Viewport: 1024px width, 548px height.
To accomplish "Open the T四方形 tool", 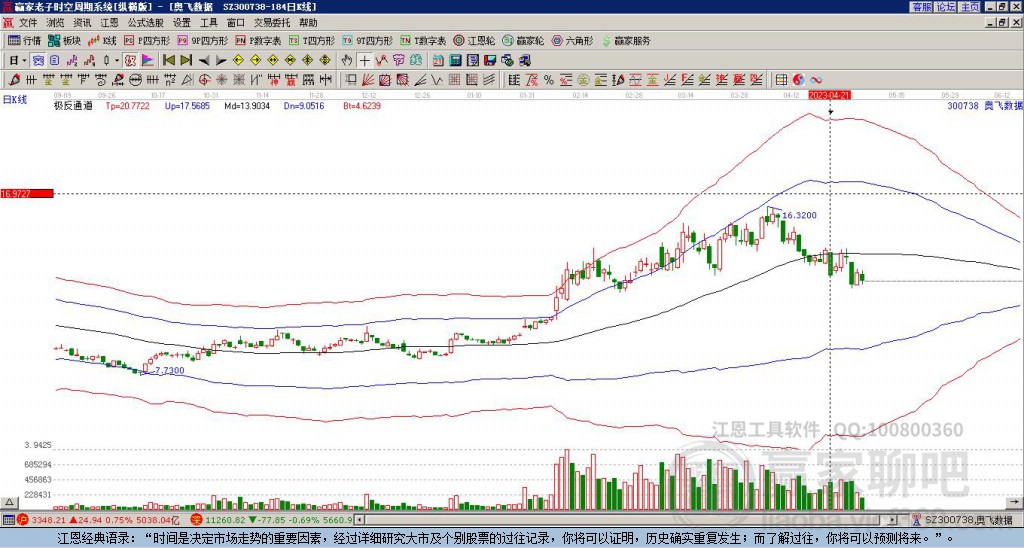I will [x=312, y=40].
